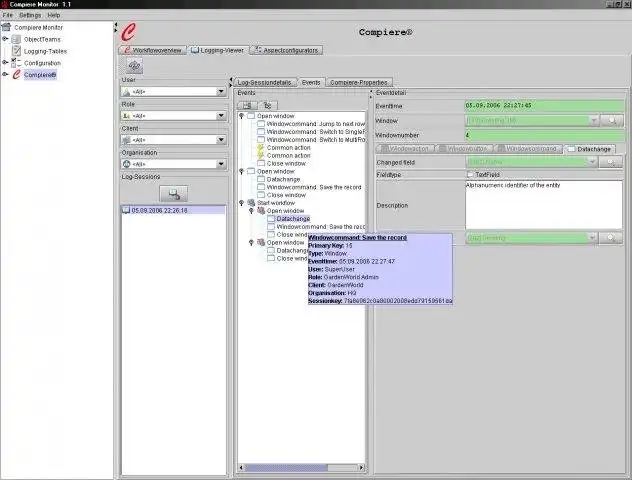Select 'Windowcommand: Jump to next row' event
Screen dimensions: 632x480
[316, 124]
